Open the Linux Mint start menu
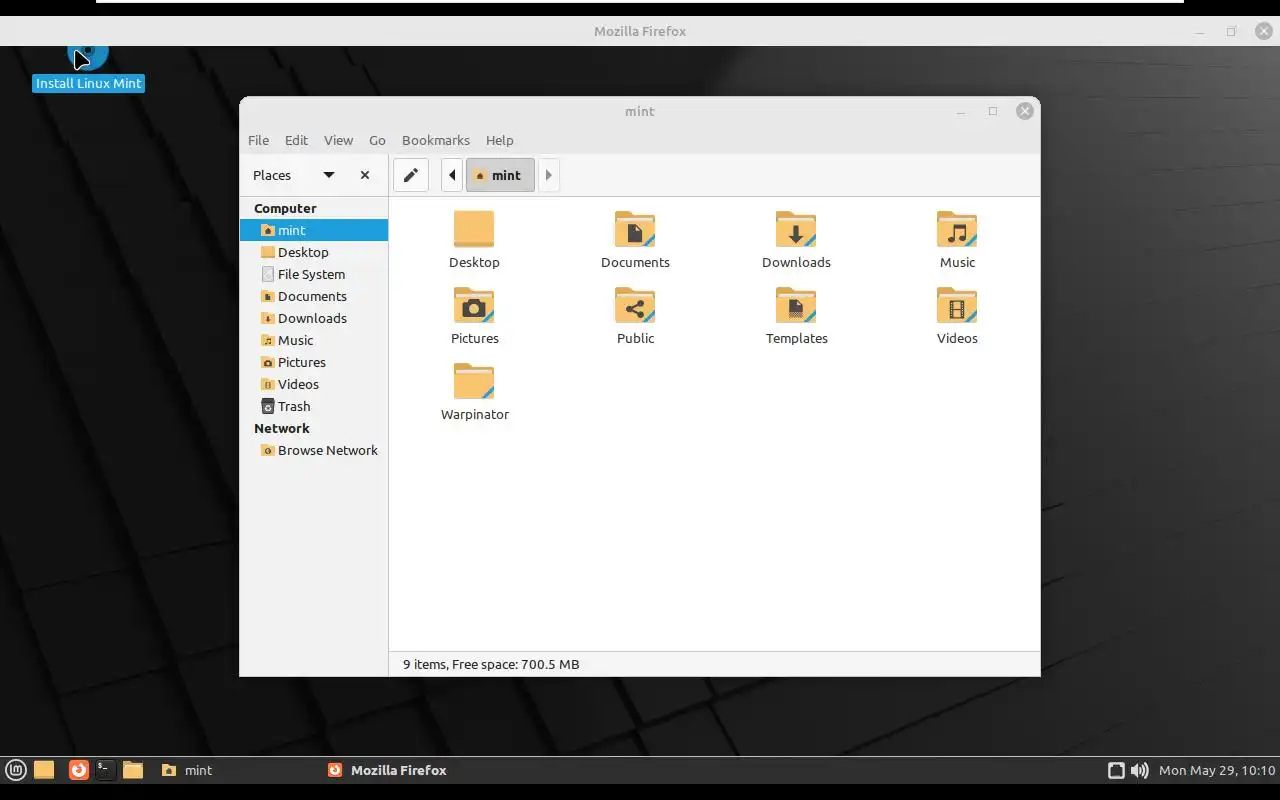Image resolution: width=1280 pixels, height=800 pixels. [x=16, y=770]
